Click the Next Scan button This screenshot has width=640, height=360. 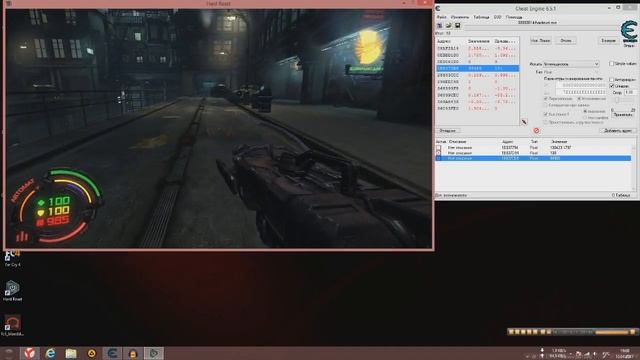tap(566, 40)
